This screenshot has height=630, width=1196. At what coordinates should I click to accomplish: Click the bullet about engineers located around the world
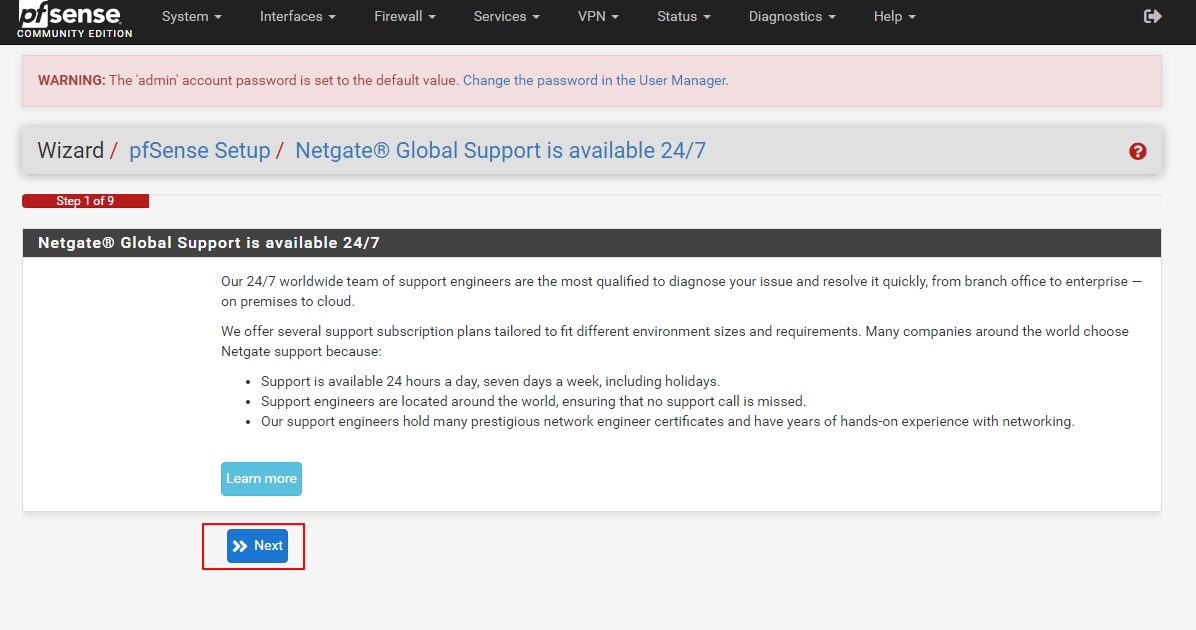click(533, 401)
